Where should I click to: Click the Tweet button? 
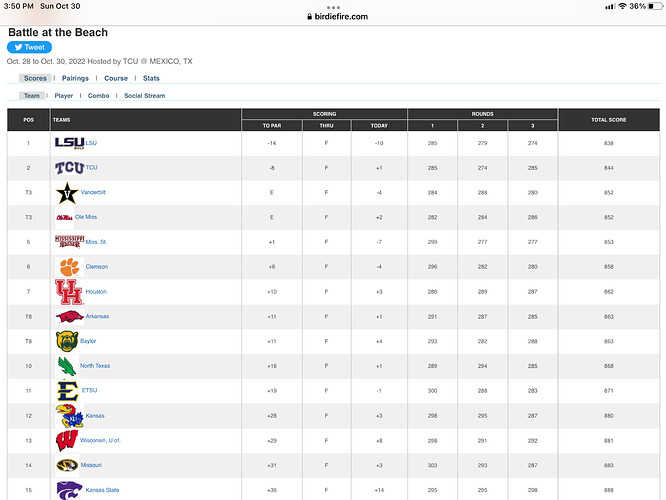point(29,47)
